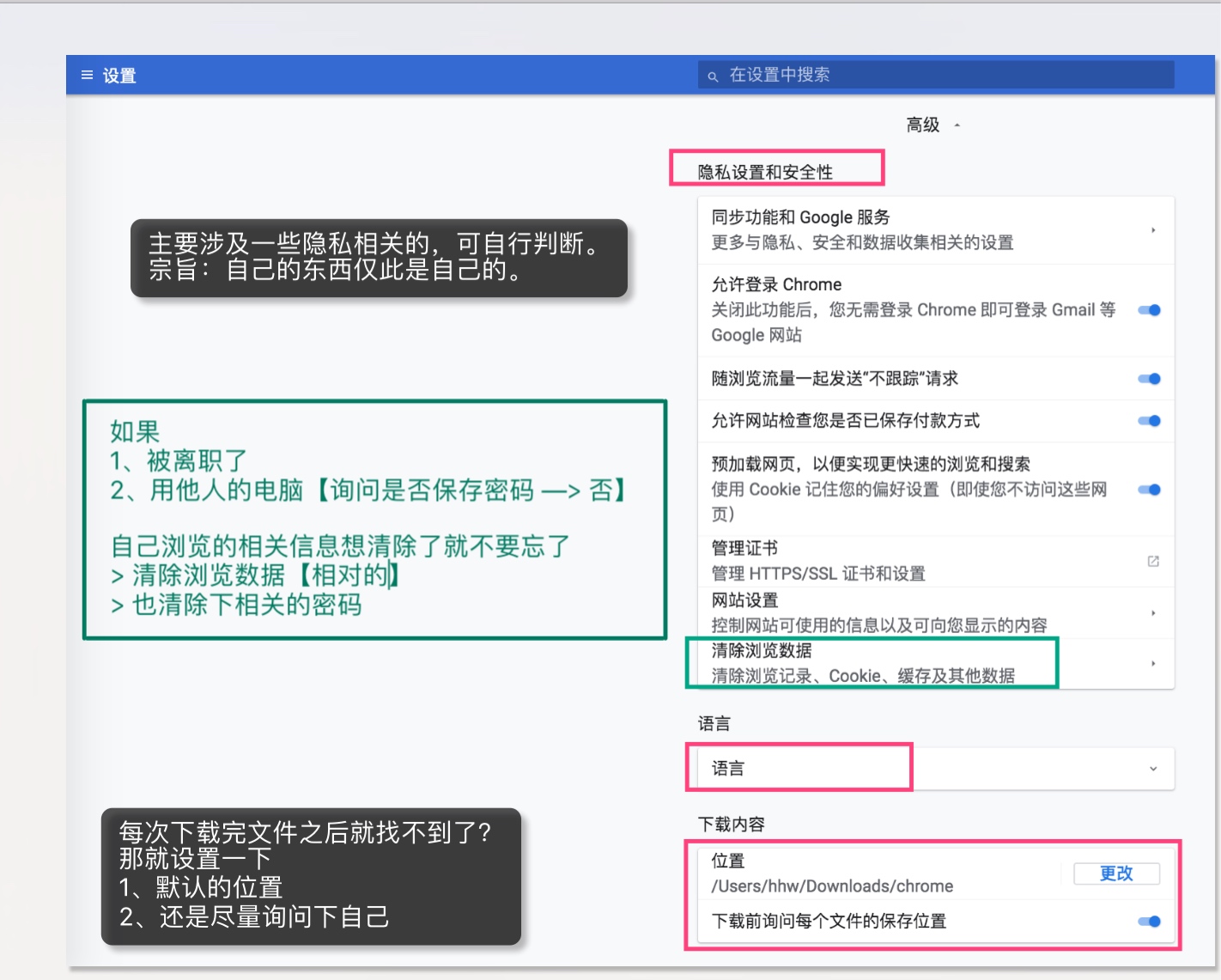This screenshot has width=1221, height=980.
Task: Click the 设置 title in header
Action: click(119, 76)
